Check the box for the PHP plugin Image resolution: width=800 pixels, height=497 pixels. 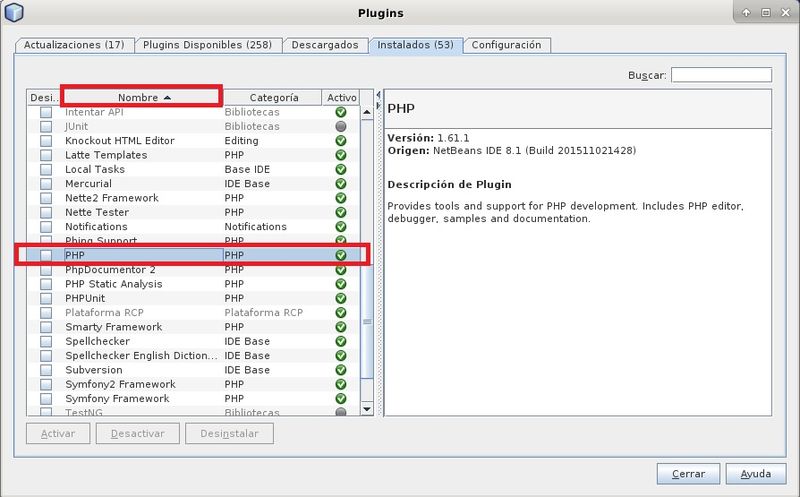coord(46,255)
